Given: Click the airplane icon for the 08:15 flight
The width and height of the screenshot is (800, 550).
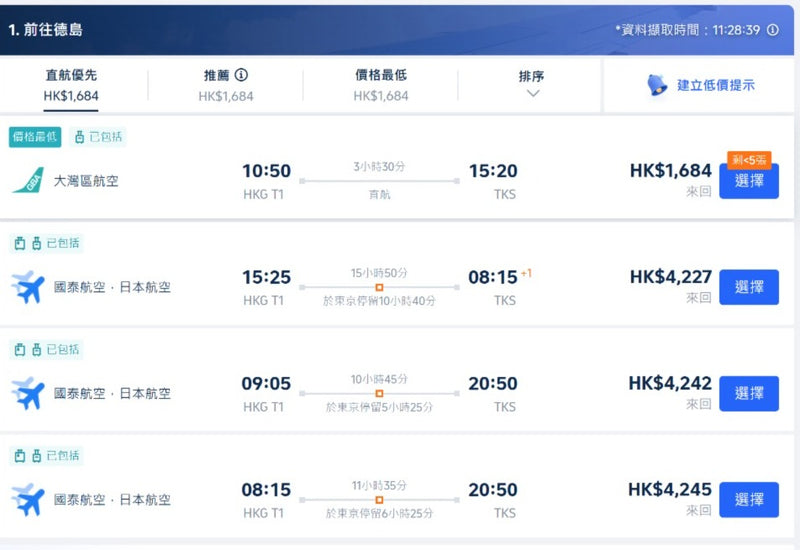Looking at the screenshot, I should tap(28, 499).
